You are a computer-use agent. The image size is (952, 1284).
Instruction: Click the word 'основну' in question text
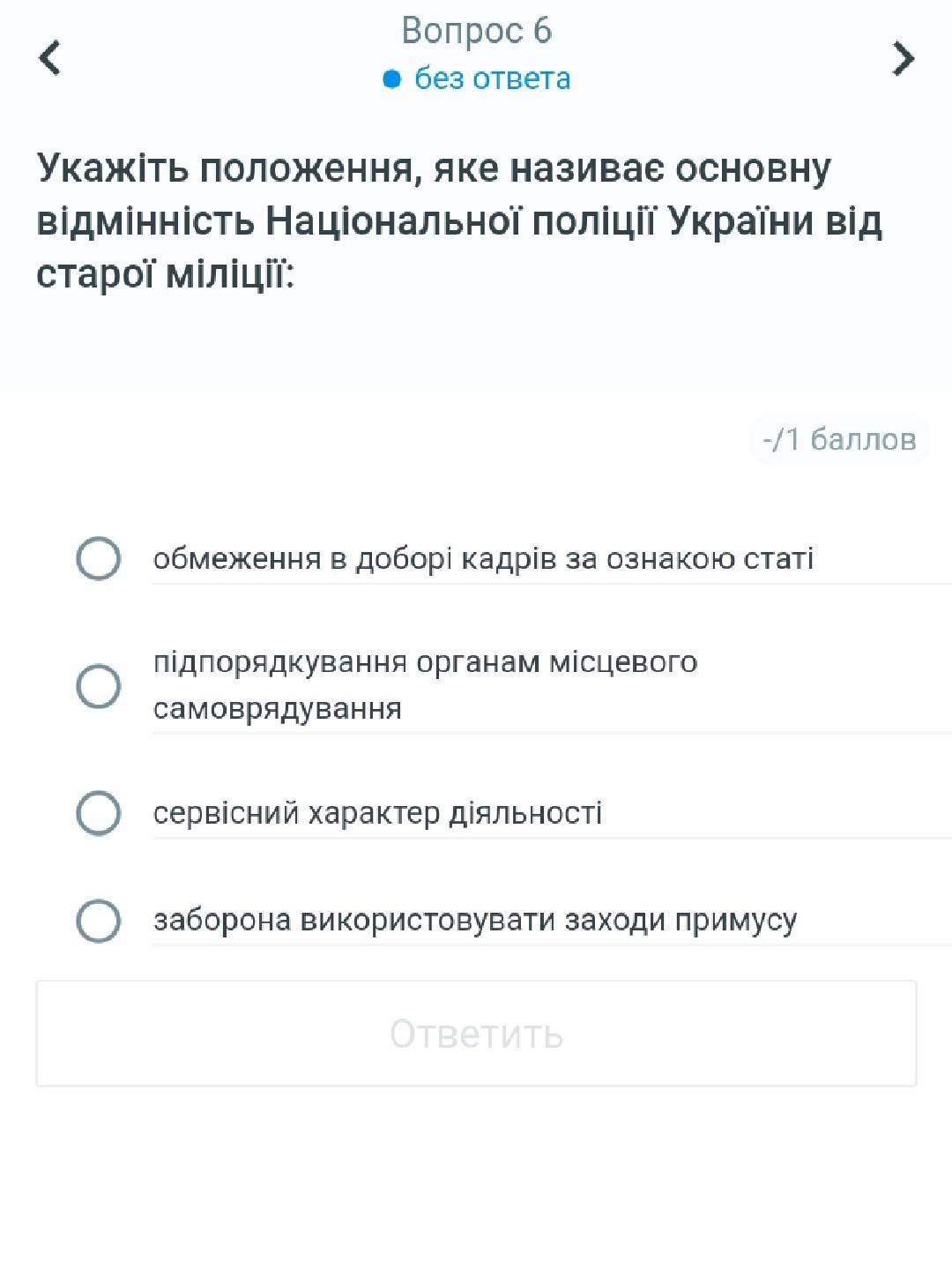click(x=752, y=168)
